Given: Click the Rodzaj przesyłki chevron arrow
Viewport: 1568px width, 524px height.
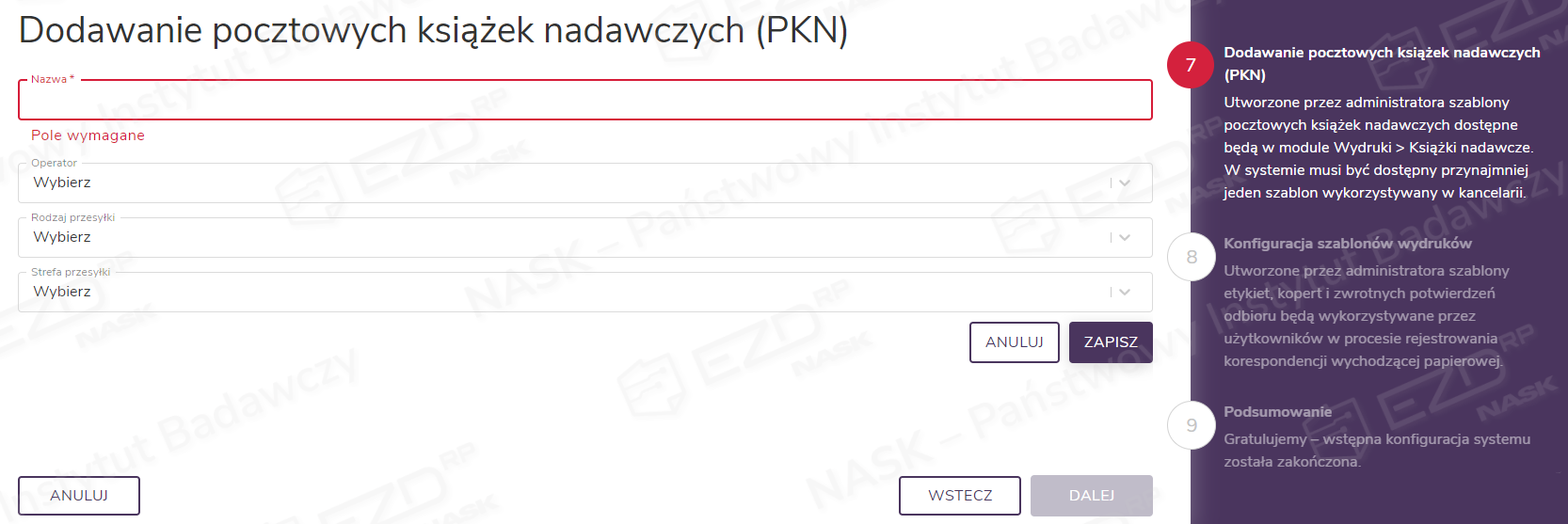Looking at the screenshot, I should [x=1125, y=238].
